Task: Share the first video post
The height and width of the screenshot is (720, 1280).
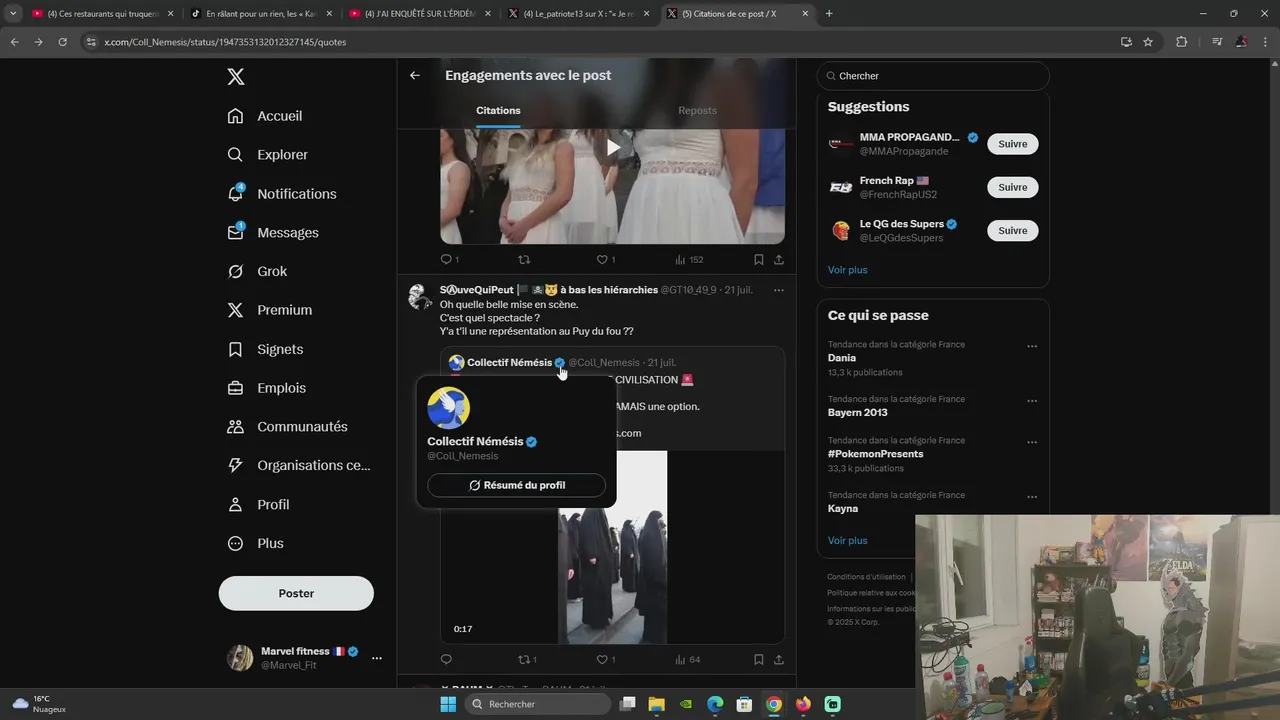Action: pyautogui.click(x=779, y=260)
